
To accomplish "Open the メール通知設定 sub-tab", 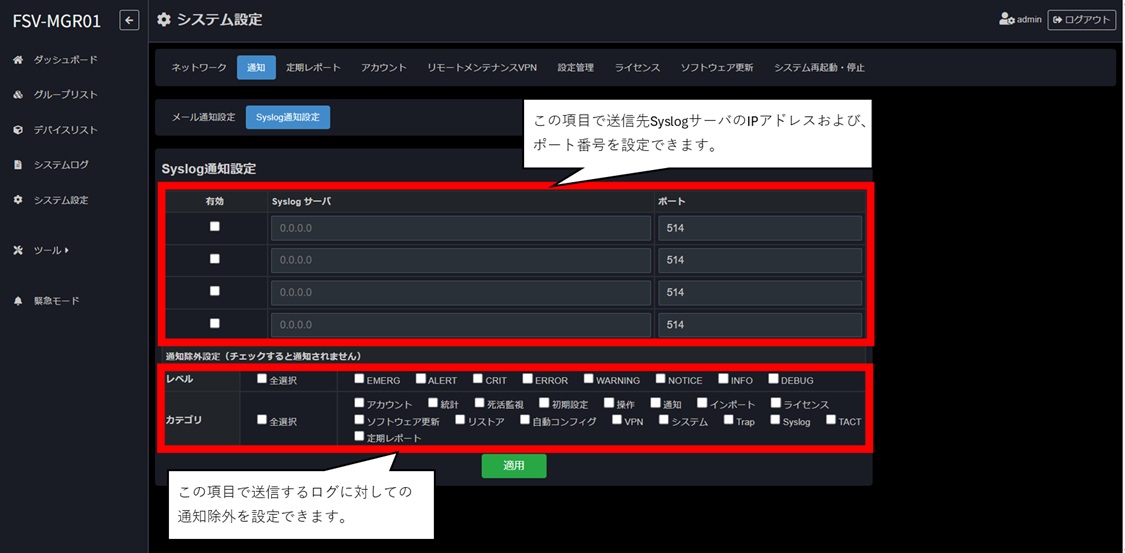I will [203, 117].
